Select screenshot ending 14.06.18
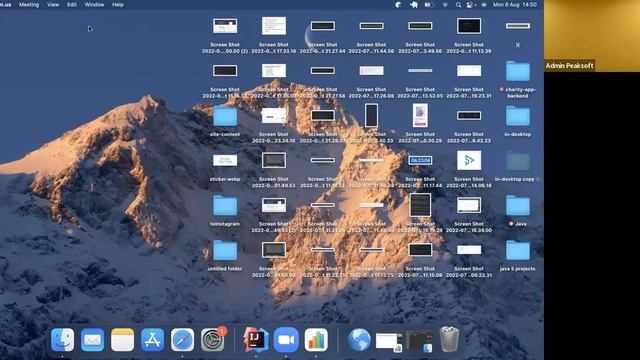Screen dimensions: 640x360 coord(469,160)
